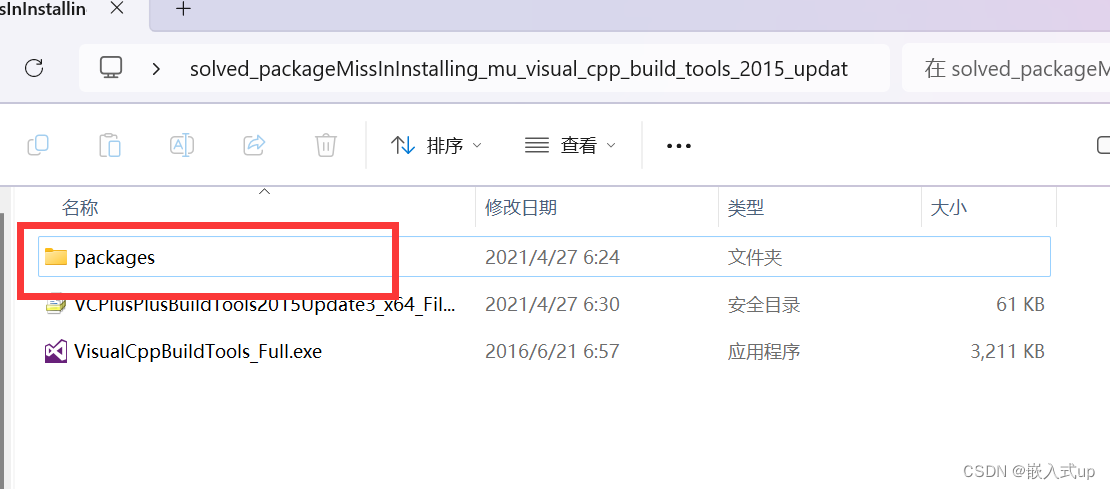This screenshot has width=1110, height=489.
Task: Select the packages folder
Action: pyautogui.click(x=544, y=257)
